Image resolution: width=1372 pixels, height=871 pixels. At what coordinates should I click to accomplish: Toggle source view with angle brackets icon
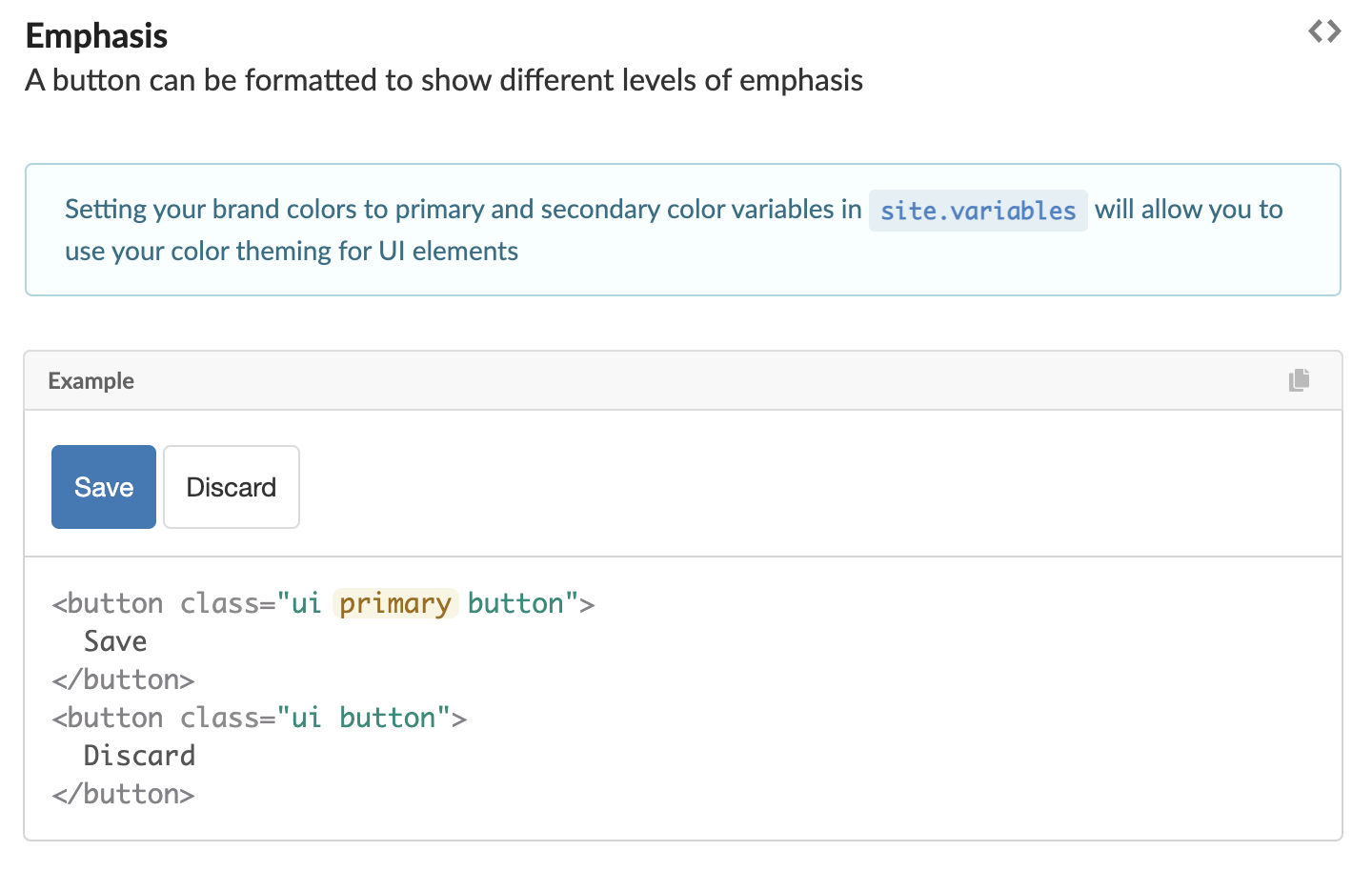[1324, 31]
